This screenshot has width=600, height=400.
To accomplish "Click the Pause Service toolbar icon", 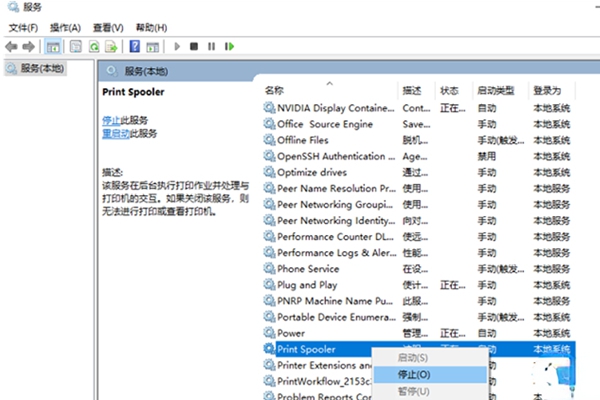I will tap(211, 46).
